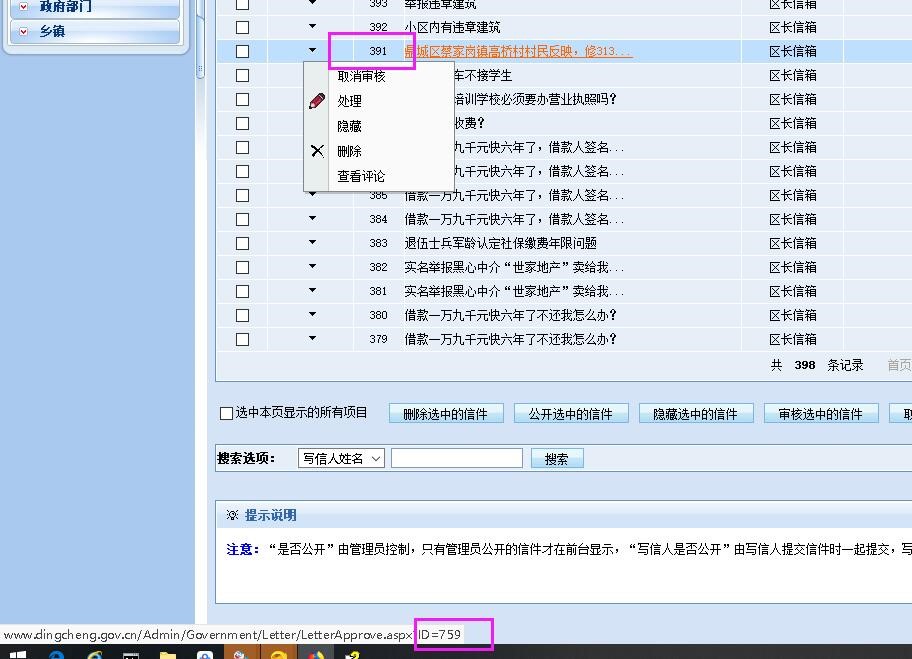
Task: Open the orange letter title link in row 391
Action: click(518, 51)
